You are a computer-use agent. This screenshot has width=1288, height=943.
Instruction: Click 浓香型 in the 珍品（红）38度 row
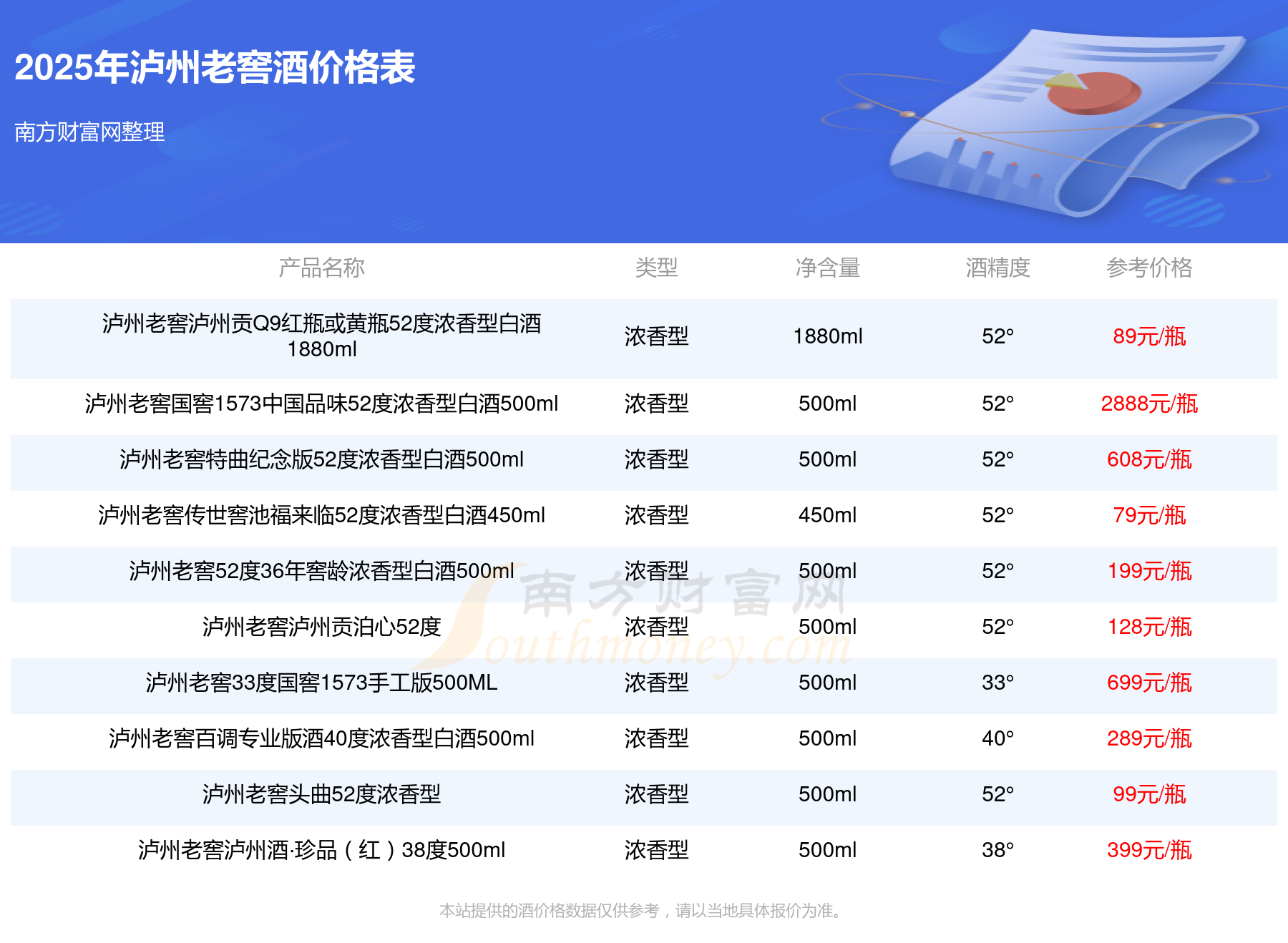point(656,850)
